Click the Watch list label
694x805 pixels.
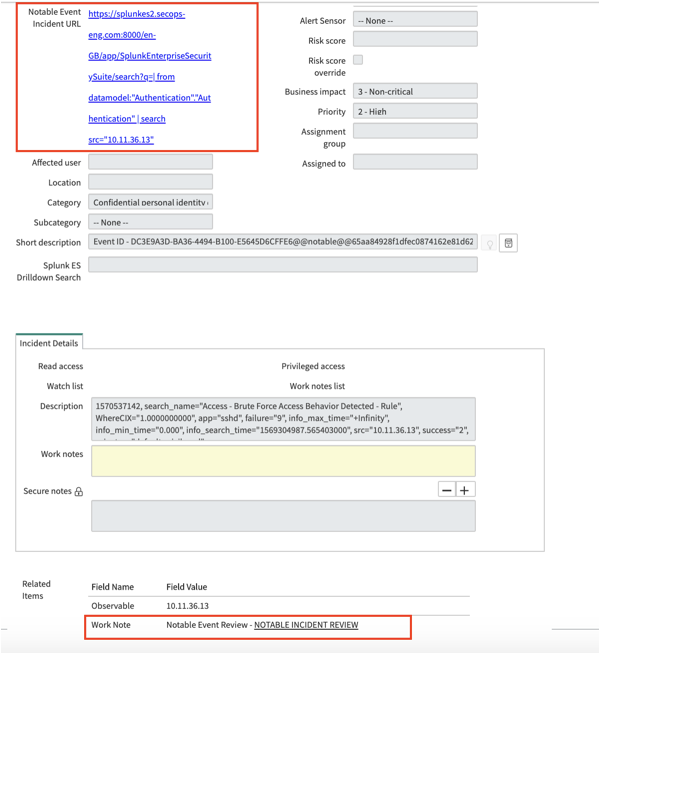tap(65, 386)
